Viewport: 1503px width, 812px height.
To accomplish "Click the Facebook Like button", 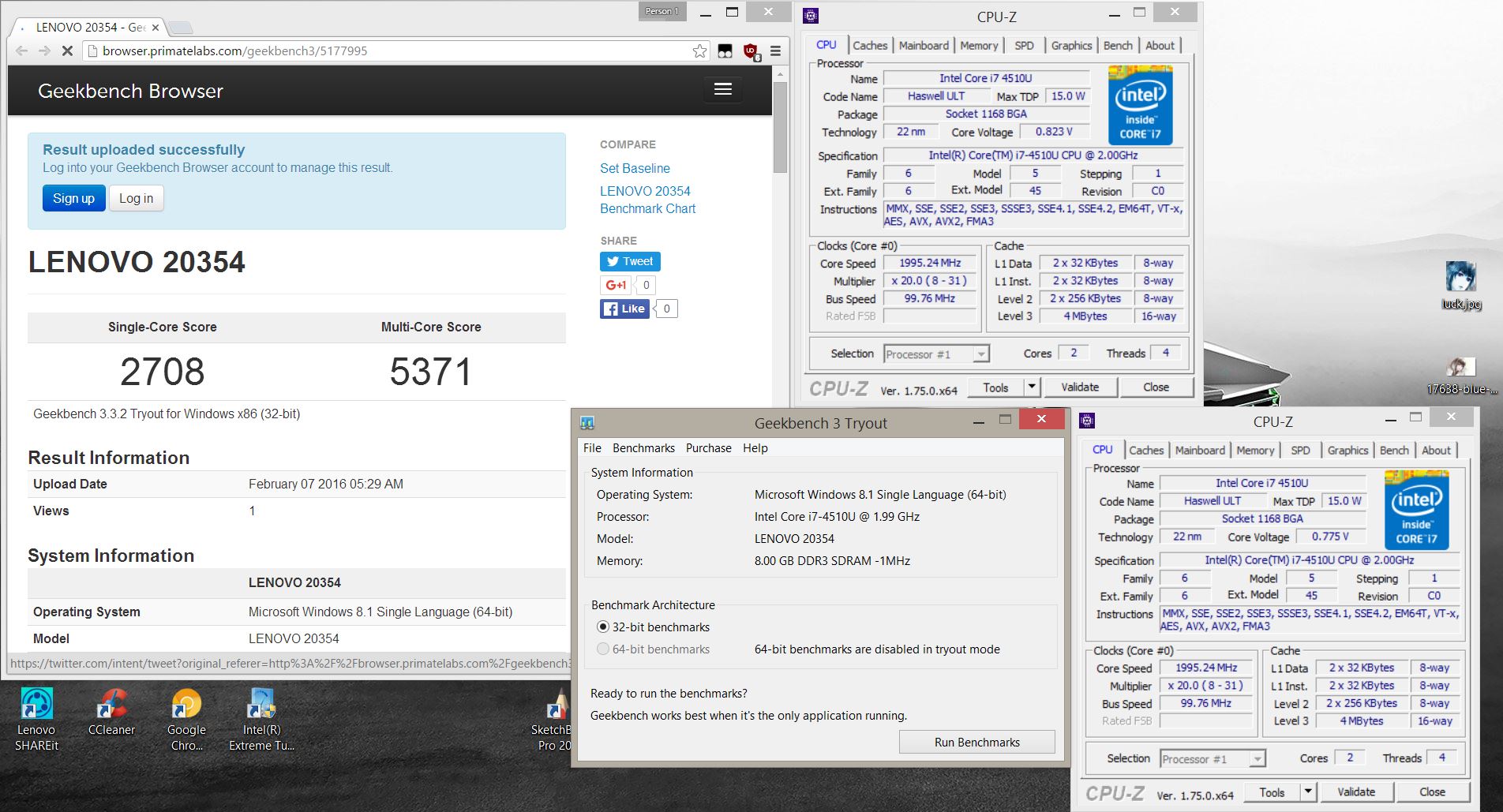I will (x=624, y=309).
